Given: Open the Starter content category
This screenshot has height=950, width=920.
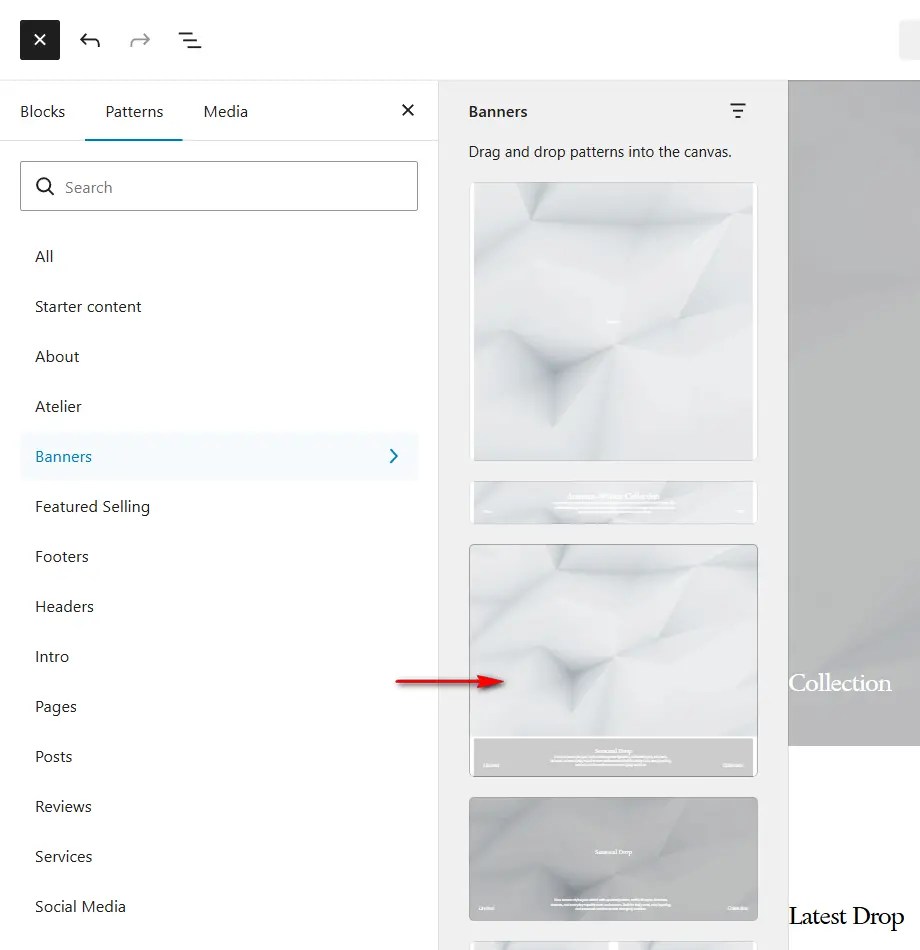Looking at the screenshot, I should 219,307.
